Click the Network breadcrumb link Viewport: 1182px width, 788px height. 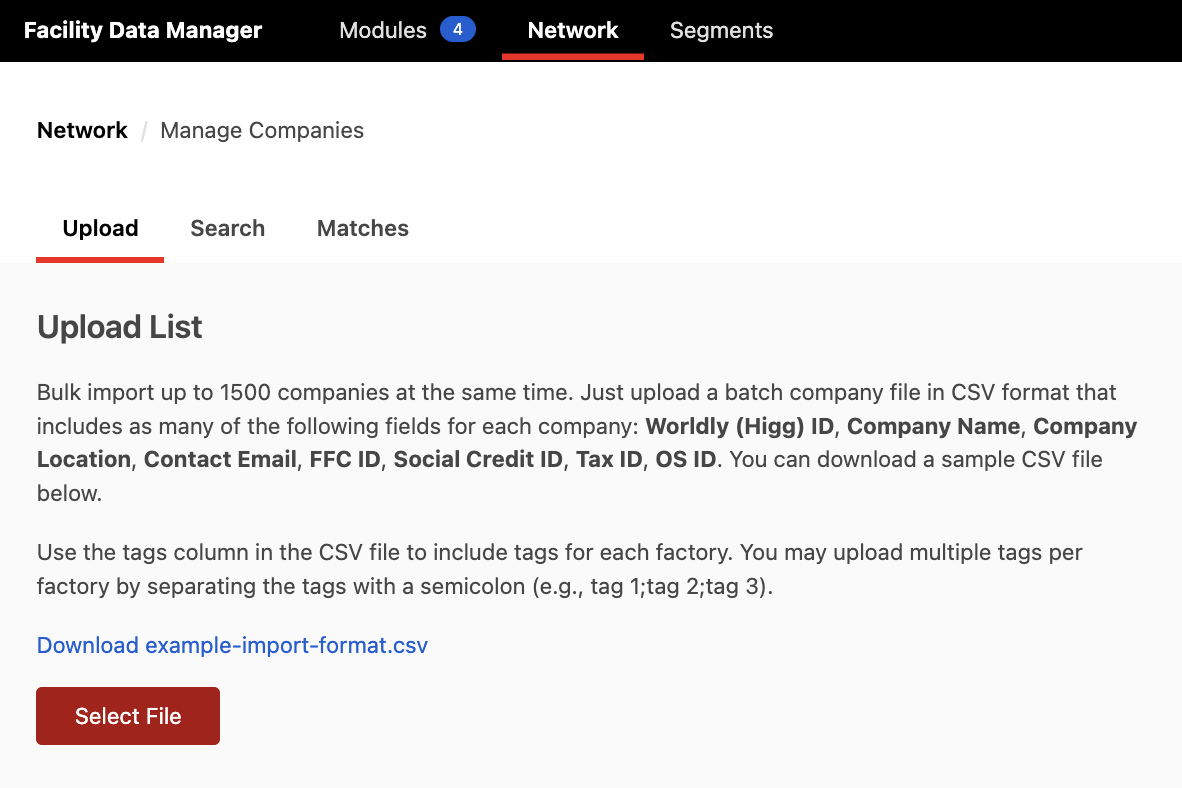pos(82,130)
